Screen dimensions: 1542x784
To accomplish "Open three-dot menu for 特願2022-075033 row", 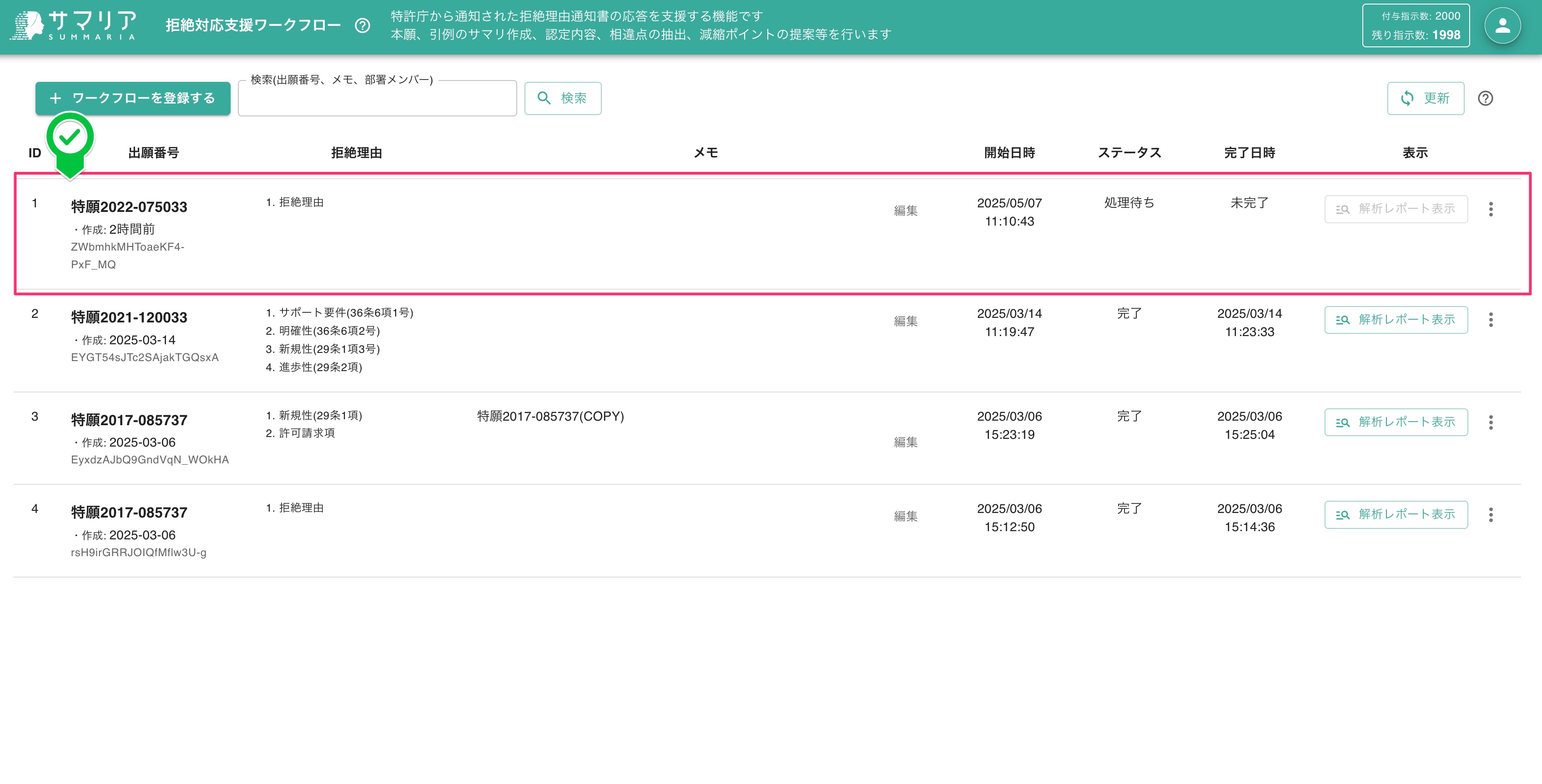I will click(x=1491, y=209).
